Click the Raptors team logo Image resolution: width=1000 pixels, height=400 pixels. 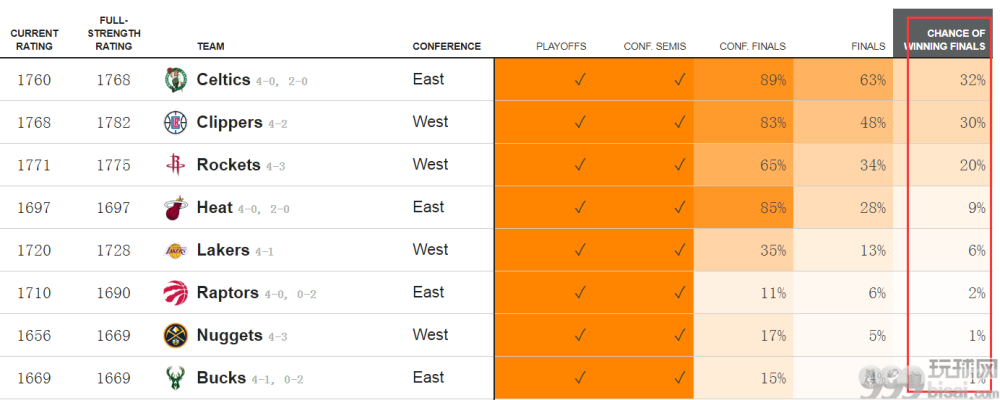[175, 293]
